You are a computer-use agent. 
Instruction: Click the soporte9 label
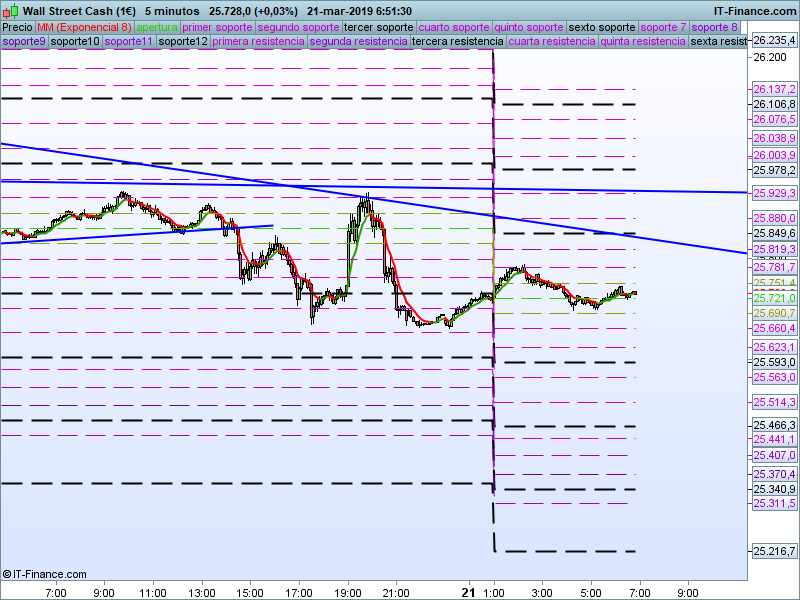(x=24, y=41)
